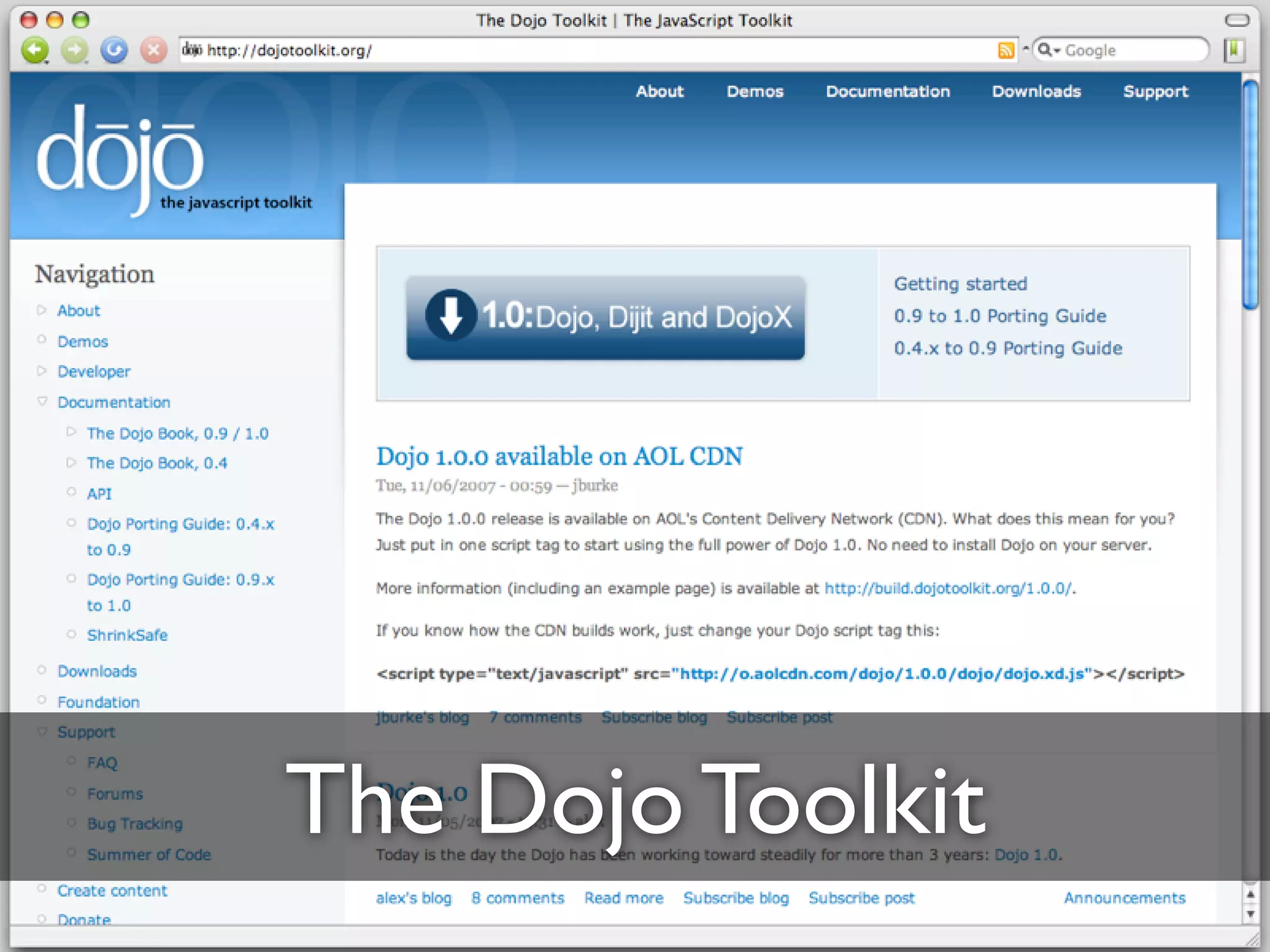
Task: Open the Dojo 1.0 inline link in post
Action: coord(1027,855)
